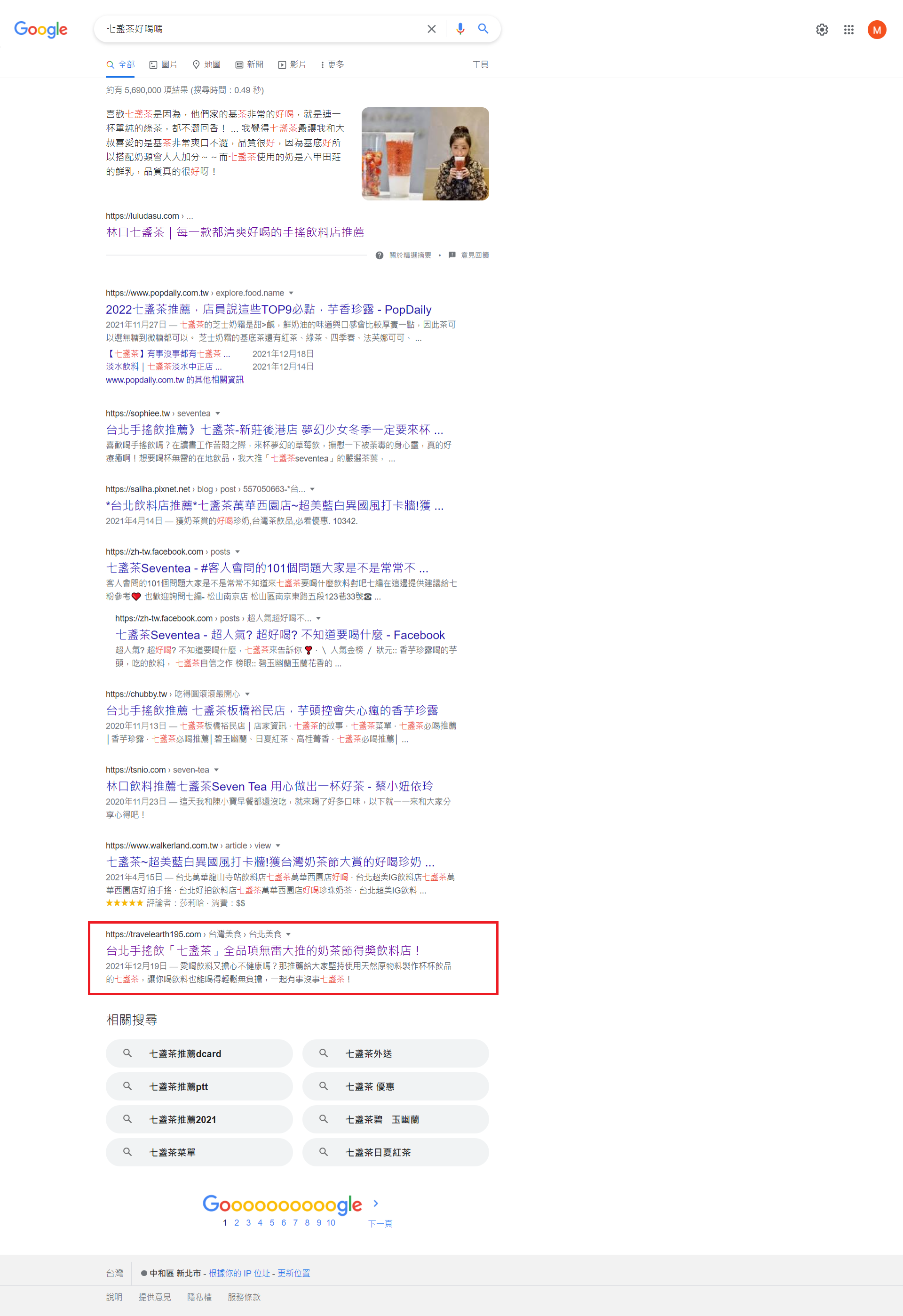903x1316 pixels.
Task: Open the 七盞茶-新莊後港店 result
Action: click(x=275, y=430)
